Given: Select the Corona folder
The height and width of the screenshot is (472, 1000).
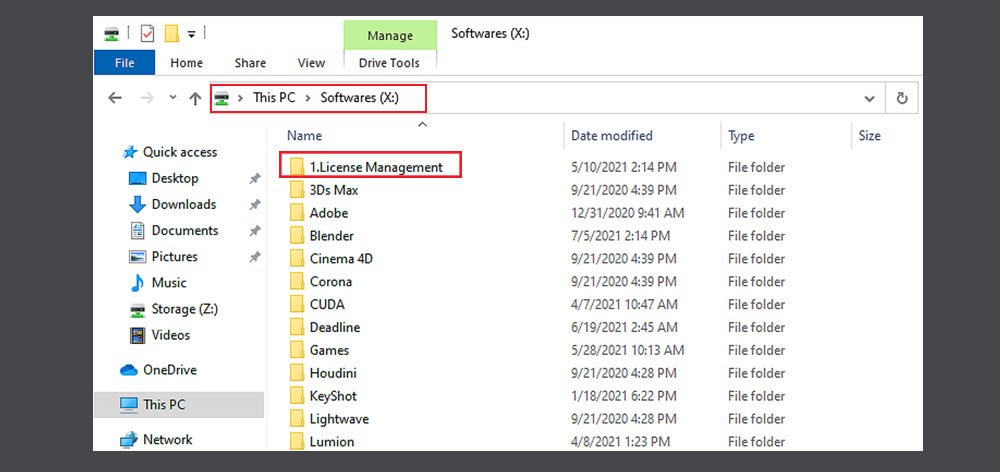Looking at the screenshot, I should 331,281.
